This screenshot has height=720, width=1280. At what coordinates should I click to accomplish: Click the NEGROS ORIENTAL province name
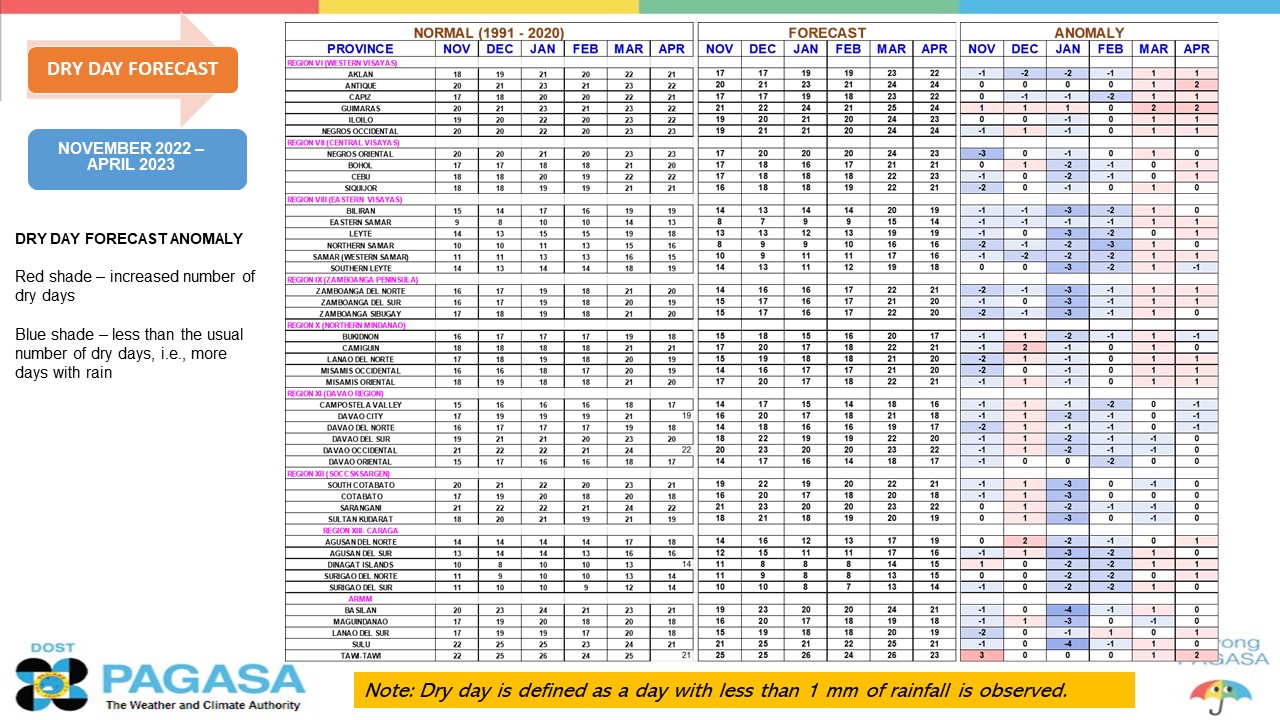click(360, 154)
